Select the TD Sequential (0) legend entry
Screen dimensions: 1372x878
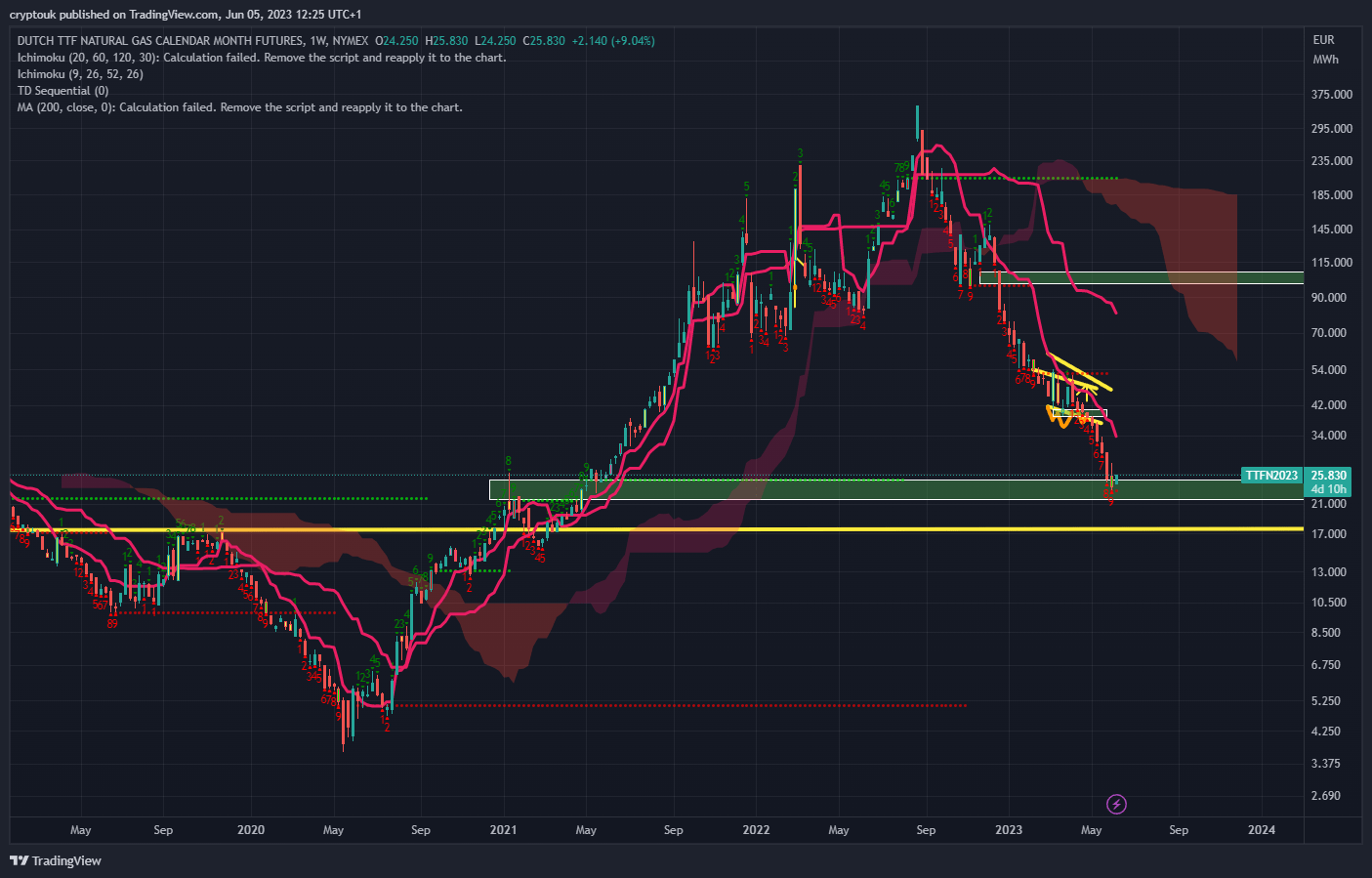(x=62, y=90)
